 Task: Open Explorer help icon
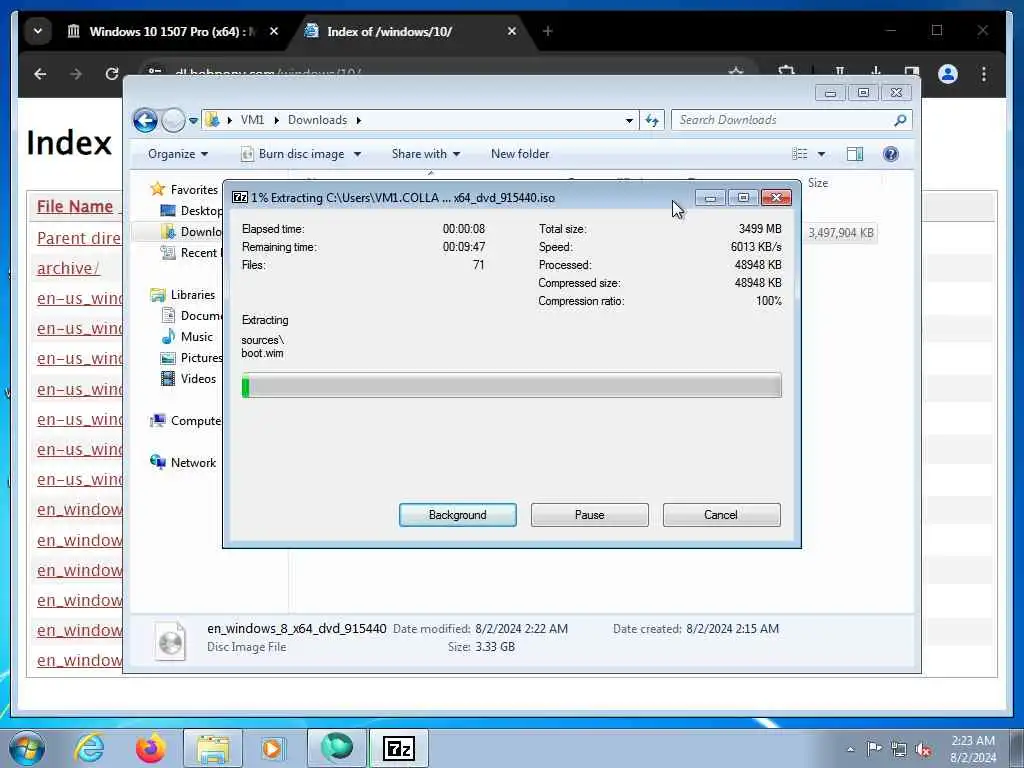tap(890, 154)
